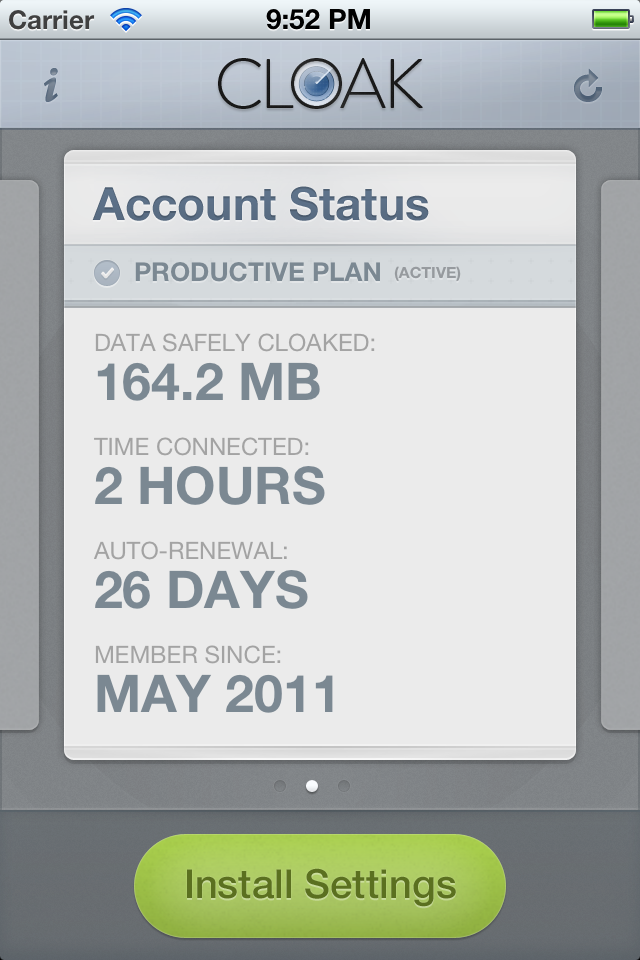Tap the Productive Plan label
Viewport: 640px width, 960px height.
coord(257,272)
